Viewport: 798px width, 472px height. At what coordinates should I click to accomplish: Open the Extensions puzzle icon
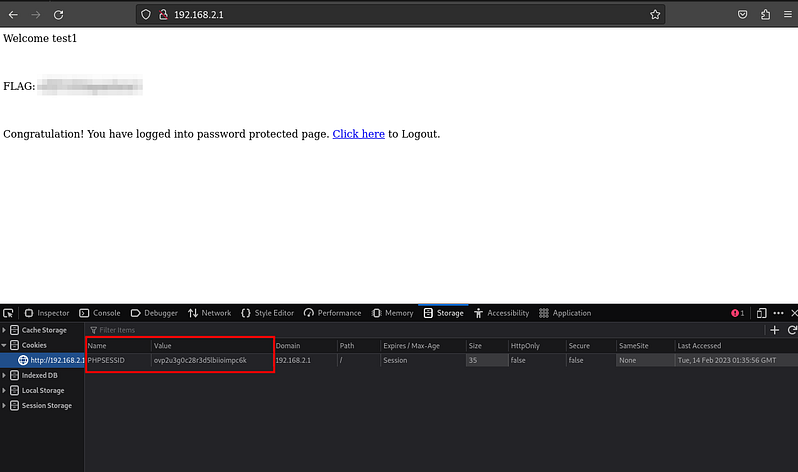coord(765,15)
